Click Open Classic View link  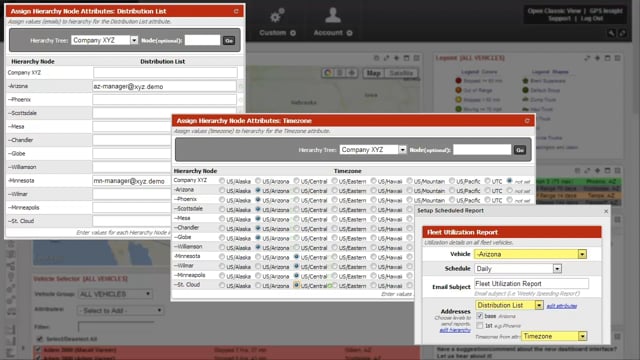coord(554,11)
